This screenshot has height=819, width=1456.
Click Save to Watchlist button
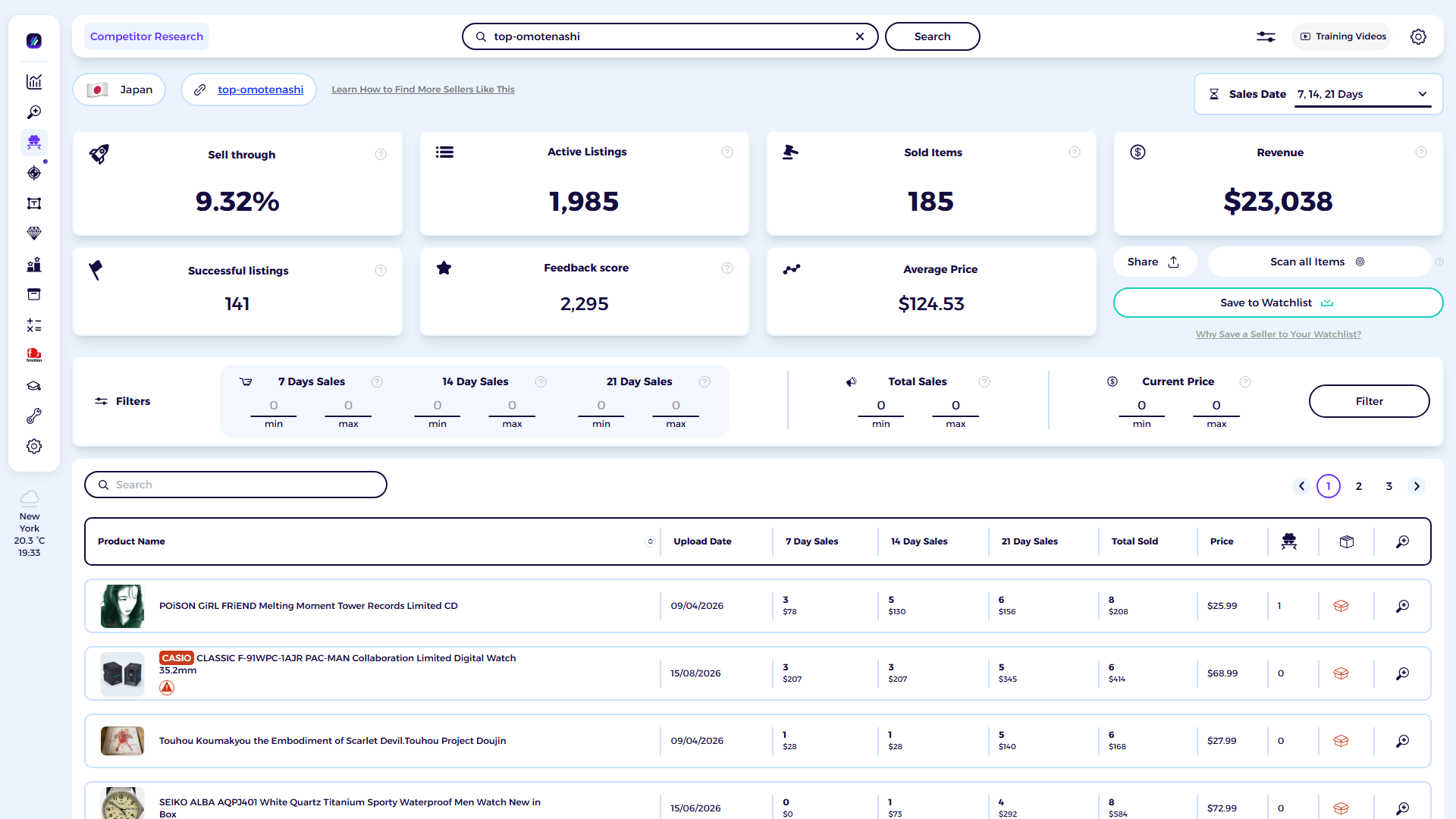pos(1278,303)
